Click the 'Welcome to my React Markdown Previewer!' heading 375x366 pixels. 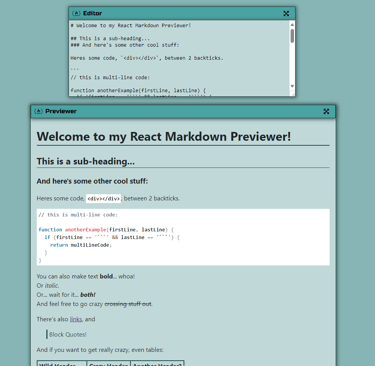164,136
